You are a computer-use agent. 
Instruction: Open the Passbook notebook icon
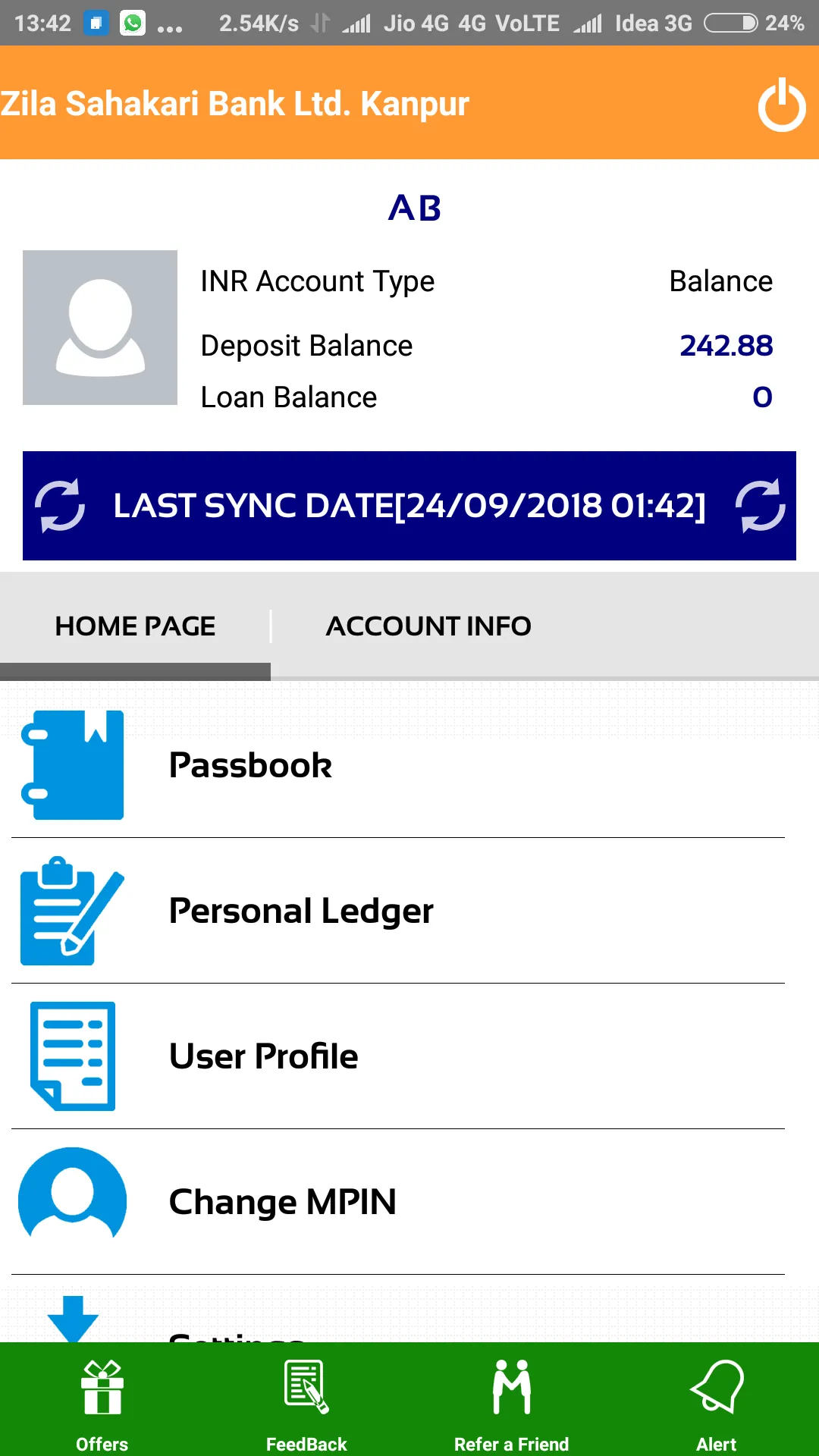point(73,764)
